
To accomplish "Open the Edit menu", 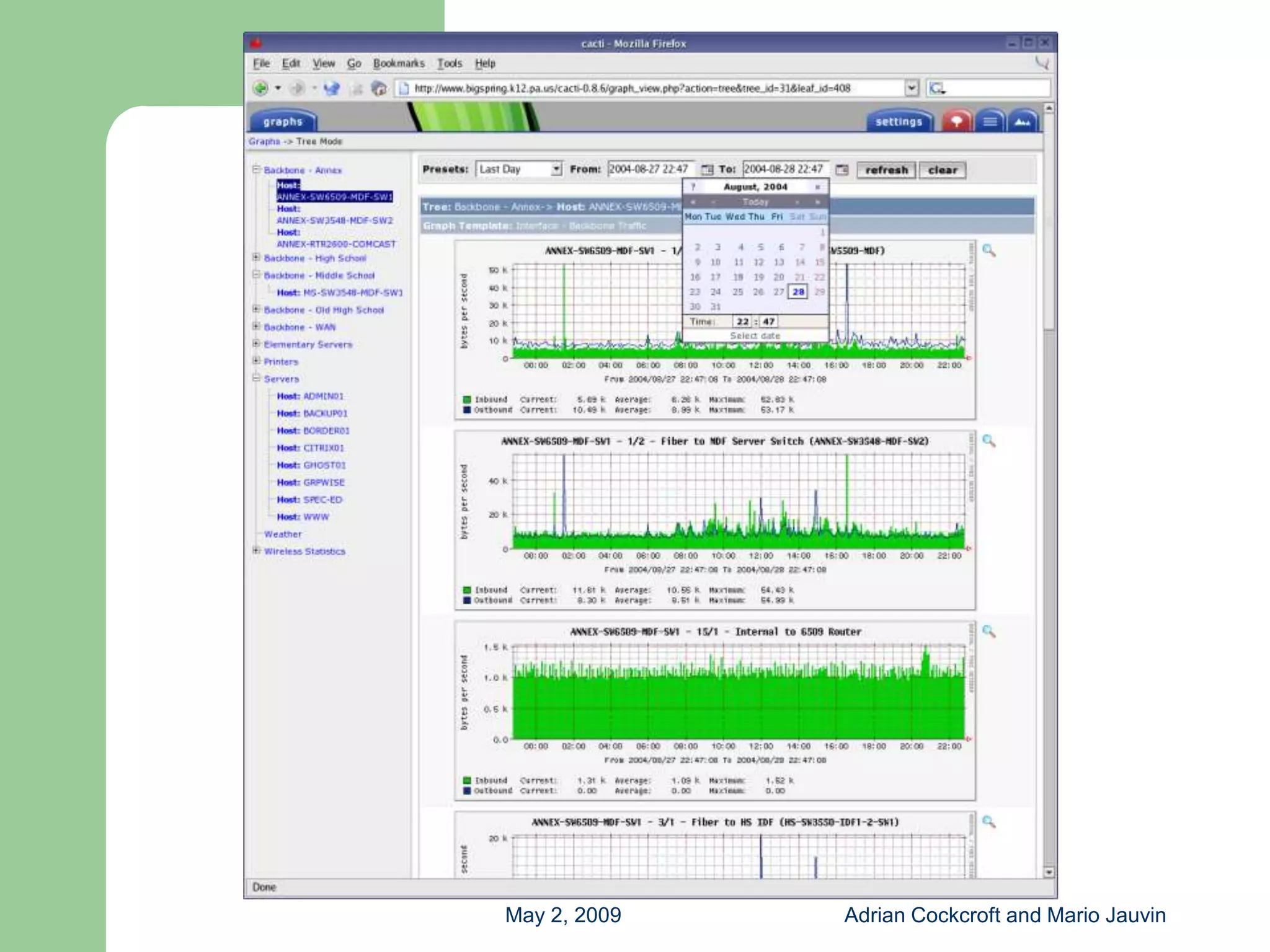I will point(291,63).
